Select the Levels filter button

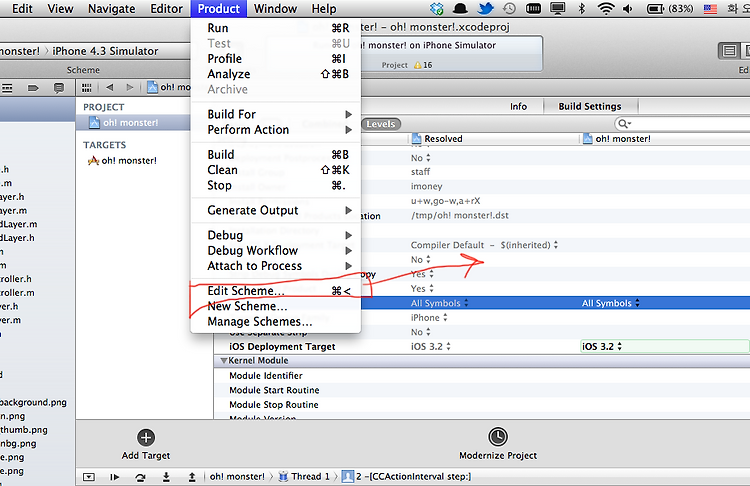381,124
